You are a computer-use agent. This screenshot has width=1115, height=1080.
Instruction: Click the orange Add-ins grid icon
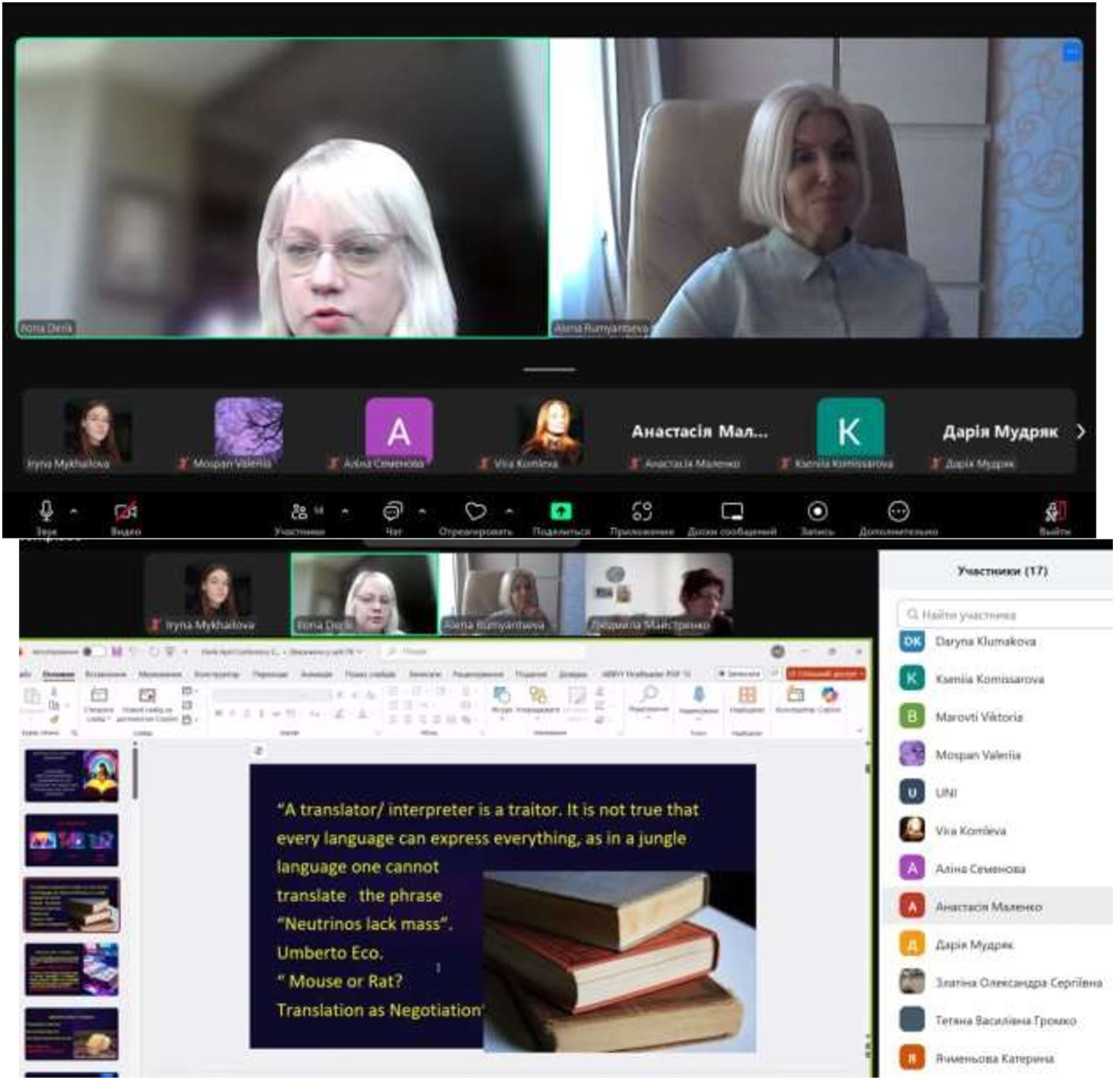747,694
